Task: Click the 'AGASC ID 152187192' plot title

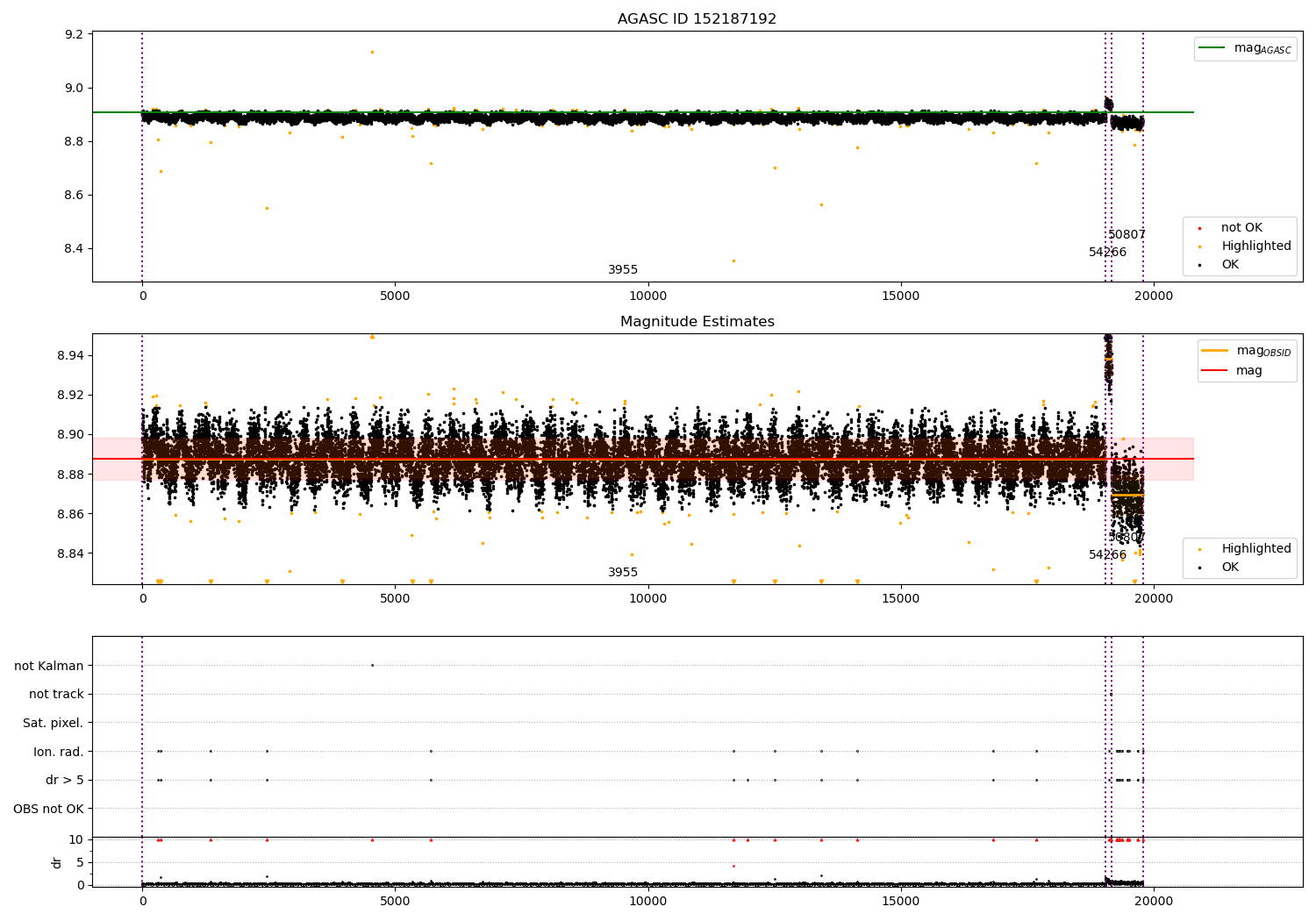Action: 697,19
